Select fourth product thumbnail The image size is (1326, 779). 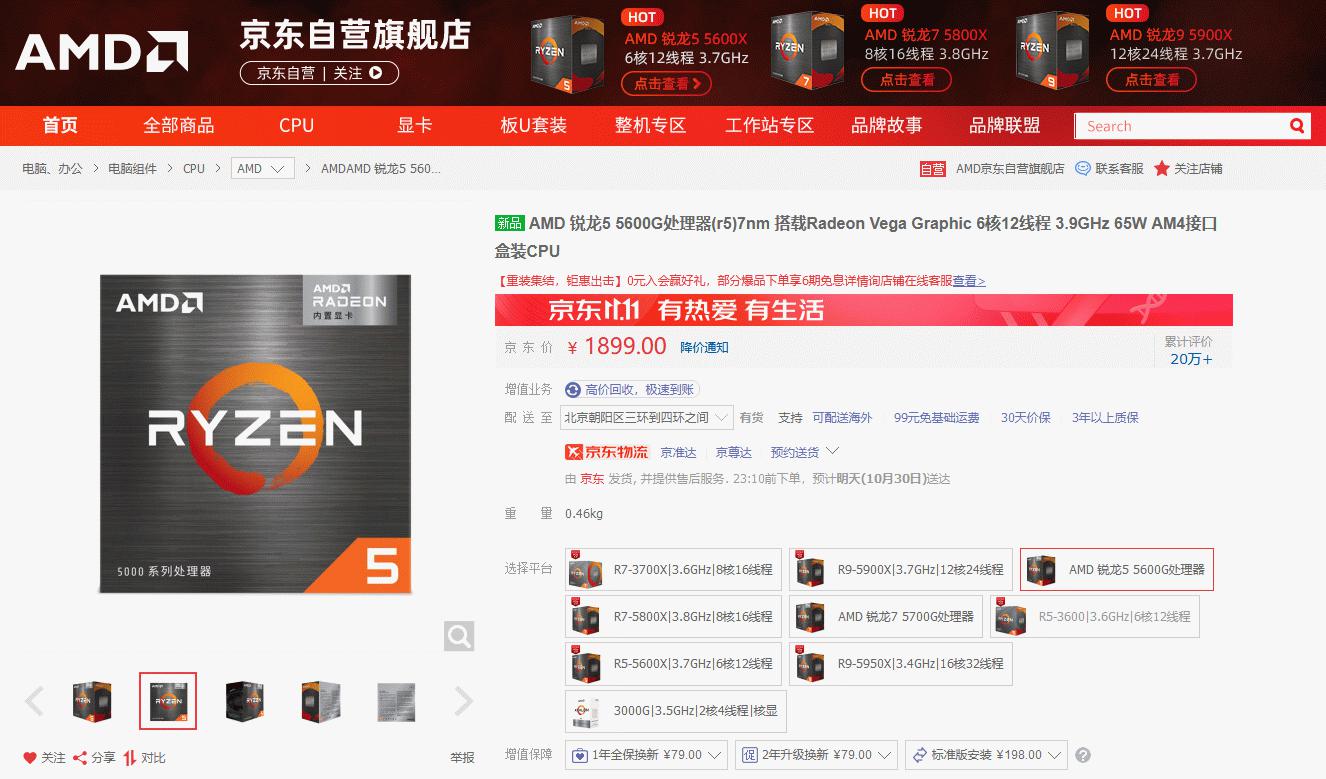pos(320,701)
